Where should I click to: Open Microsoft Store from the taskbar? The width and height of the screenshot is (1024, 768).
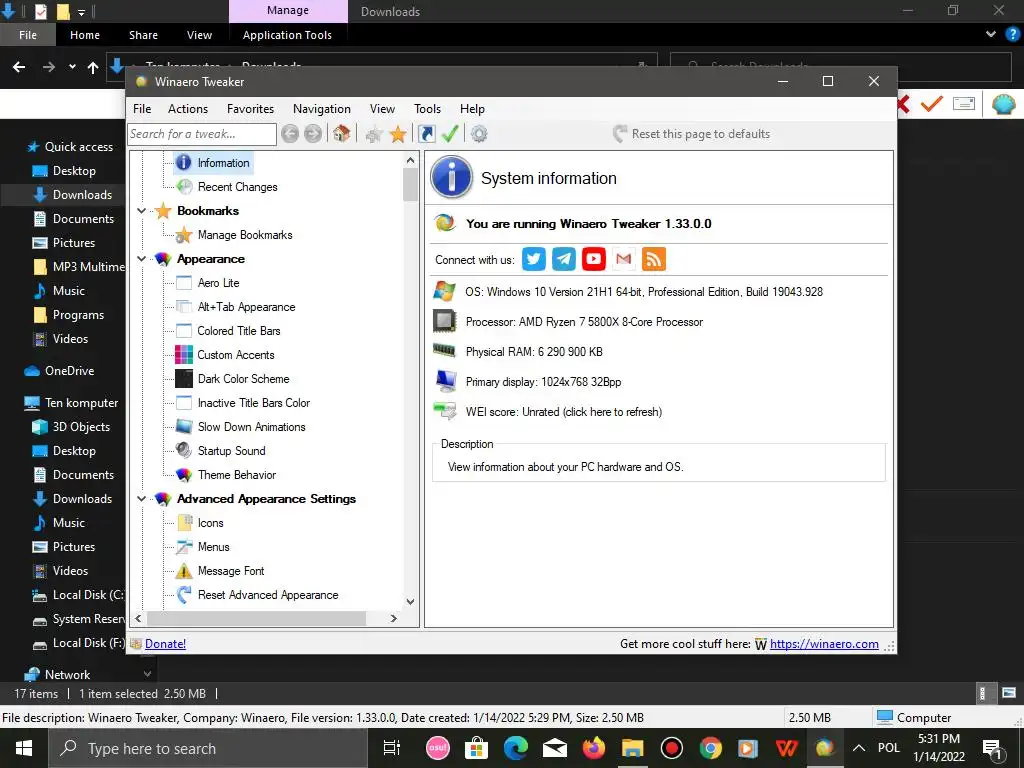coord(476,748)
